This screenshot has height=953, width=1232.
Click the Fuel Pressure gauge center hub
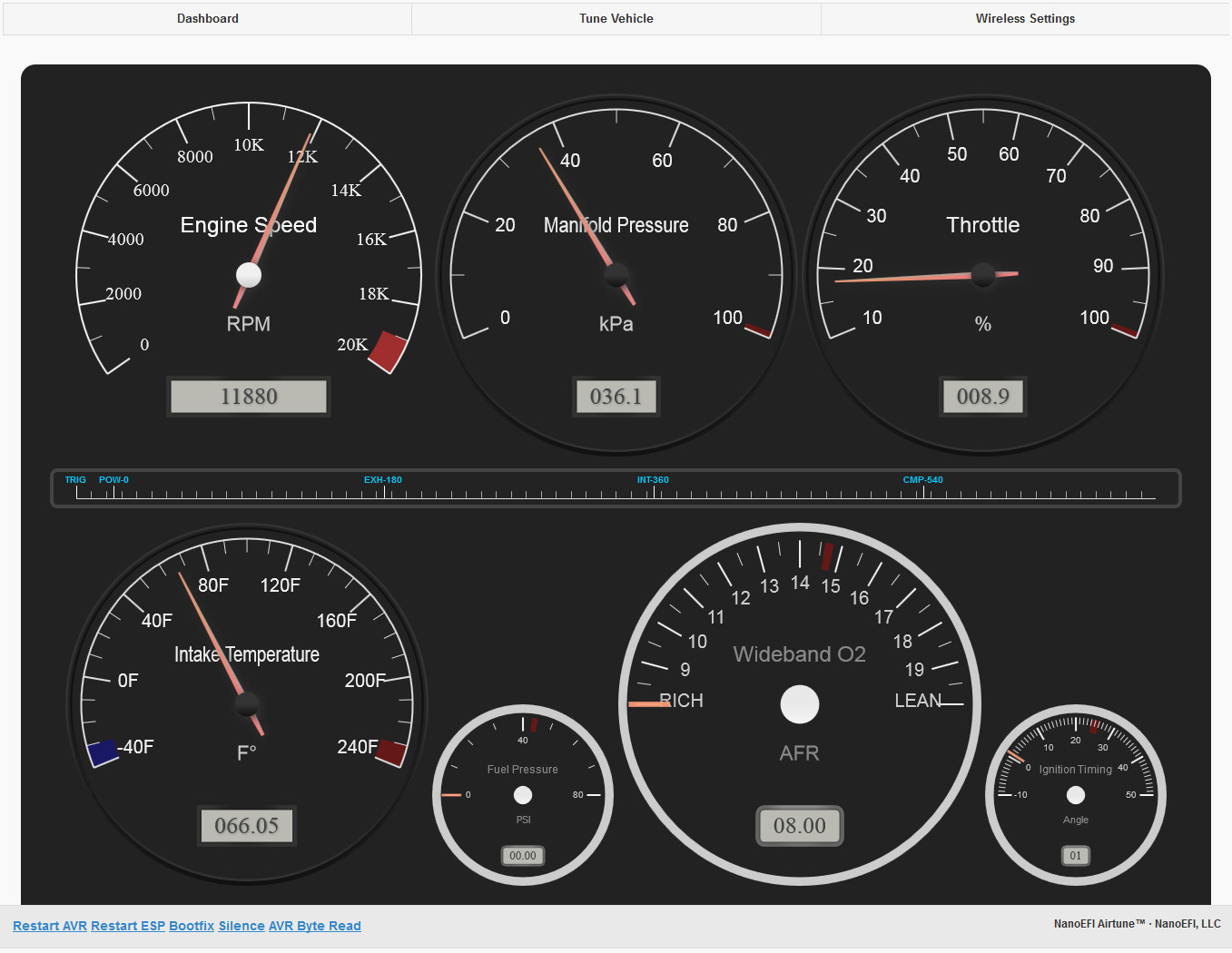coord(523,795)
